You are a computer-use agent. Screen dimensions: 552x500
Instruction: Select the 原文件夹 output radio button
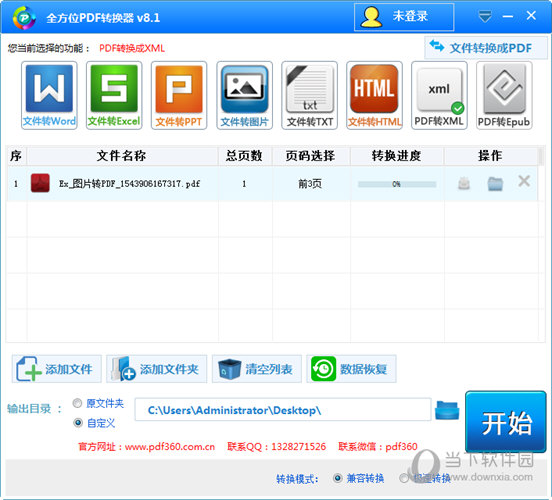(77, 403)
